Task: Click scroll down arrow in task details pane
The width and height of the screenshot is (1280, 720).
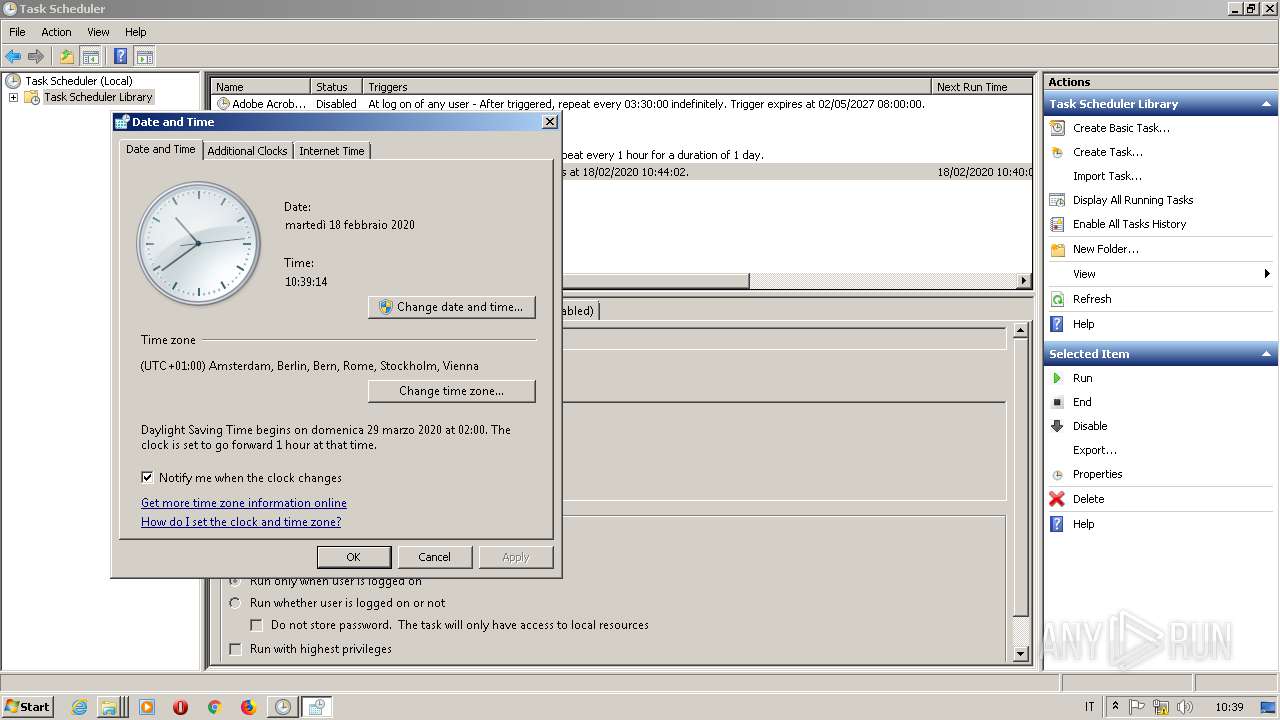Action: click(x=1020, y=654)
